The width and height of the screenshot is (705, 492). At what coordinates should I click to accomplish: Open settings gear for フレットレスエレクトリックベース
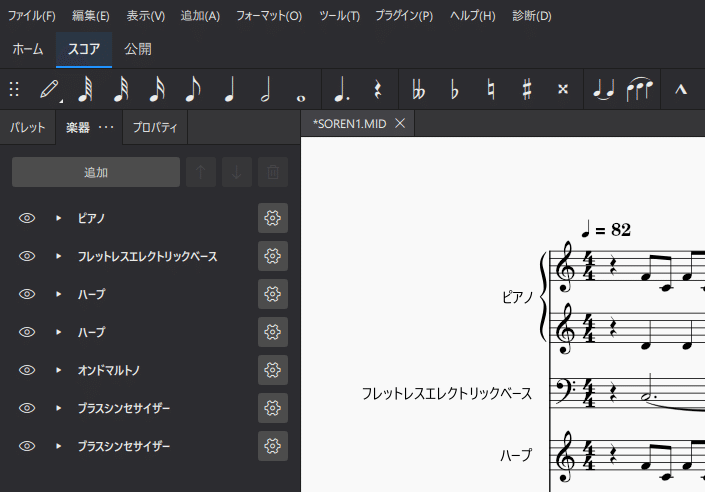point(273,256)
